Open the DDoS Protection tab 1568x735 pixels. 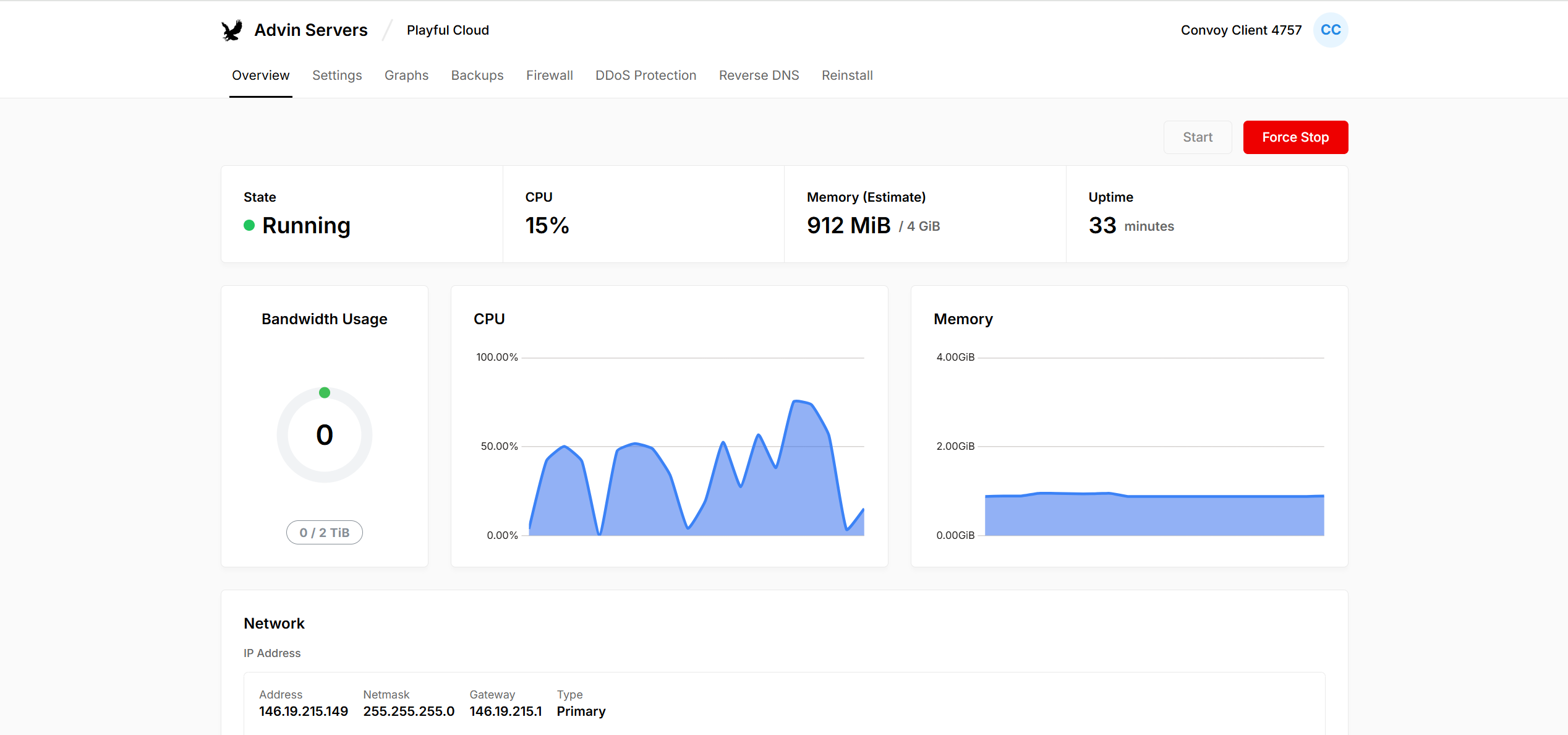pos(646,75)
